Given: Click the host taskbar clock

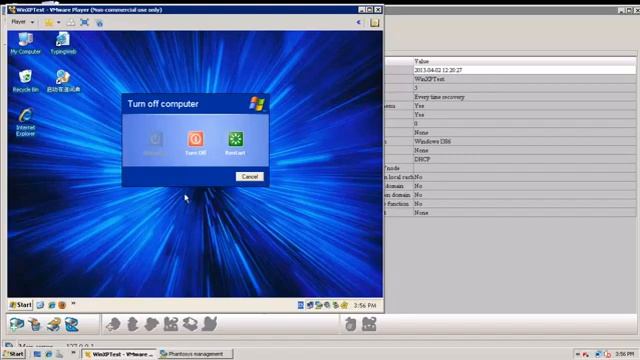Looking at the screenshot, I should [x=624, y=354].
